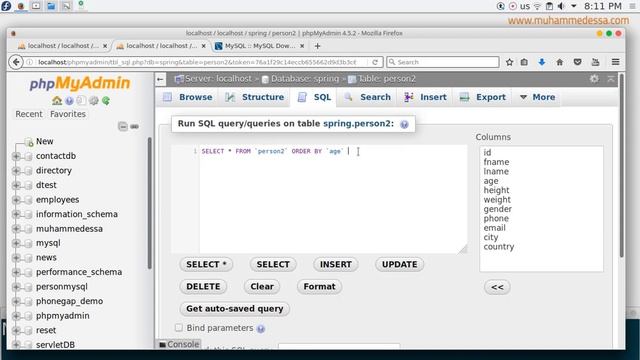Open system volume icon in top panel
Screen dimensions: 640x360
coord(562,6)
